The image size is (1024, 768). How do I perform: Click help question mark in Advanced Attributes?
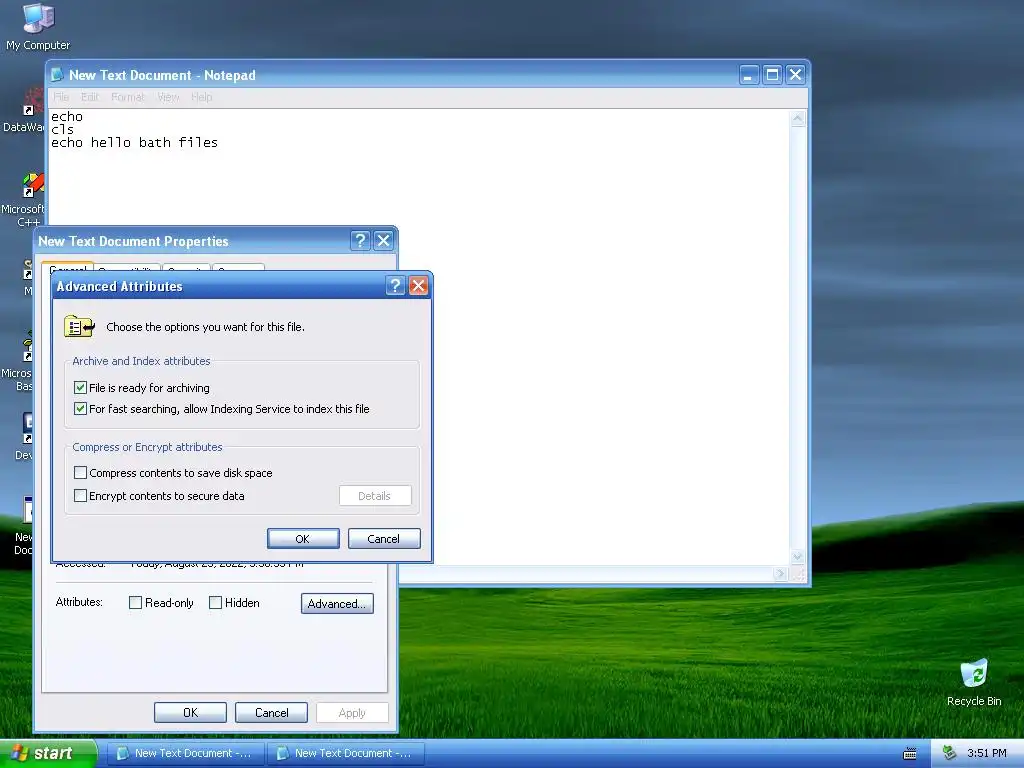point(394,285)
